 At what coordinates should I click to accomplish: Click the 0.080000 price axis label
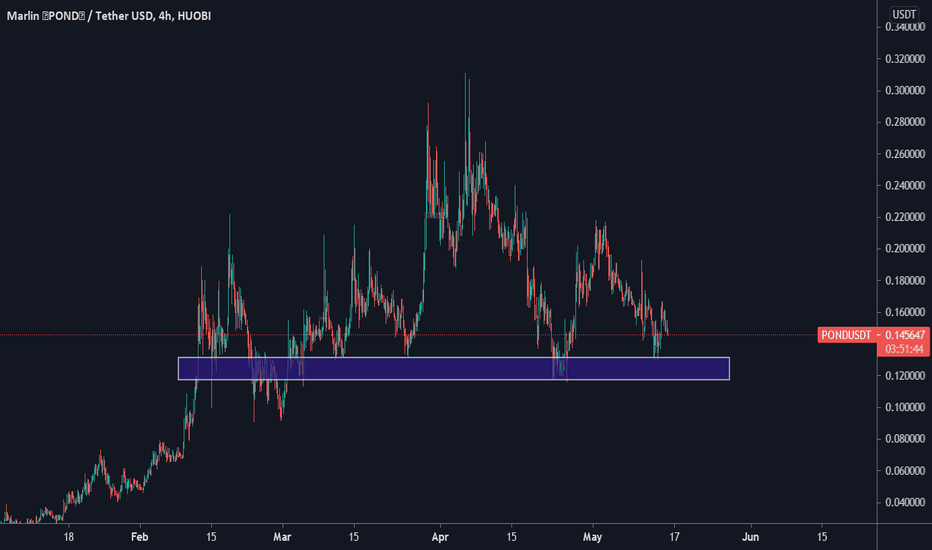coord(905,439)
